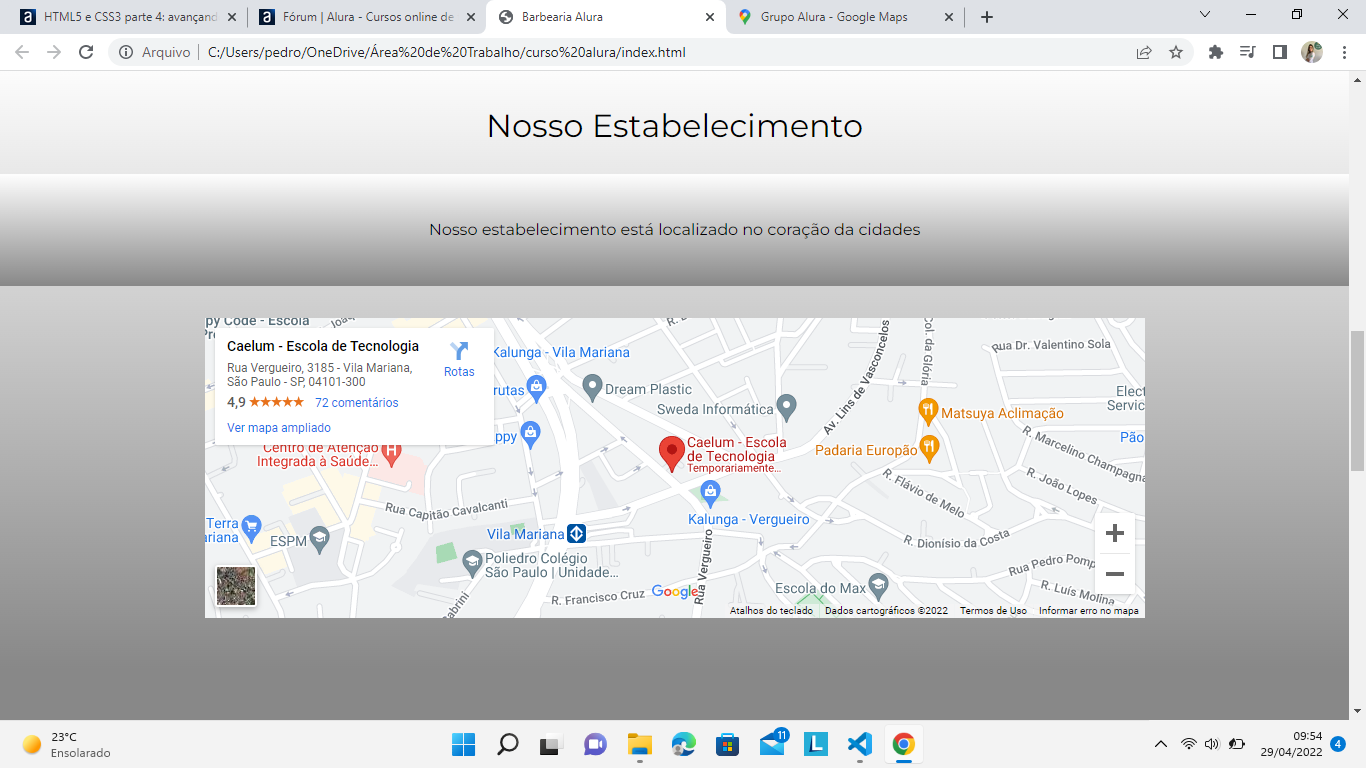Click the Nosso Estabelecimento heading text
Screen dimensions: 1366x768
click(674, 126)
